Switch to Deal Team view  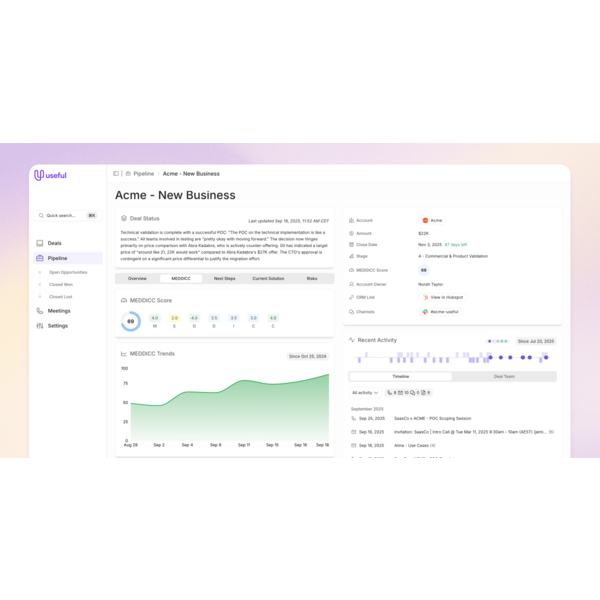(x=504, y=376)
